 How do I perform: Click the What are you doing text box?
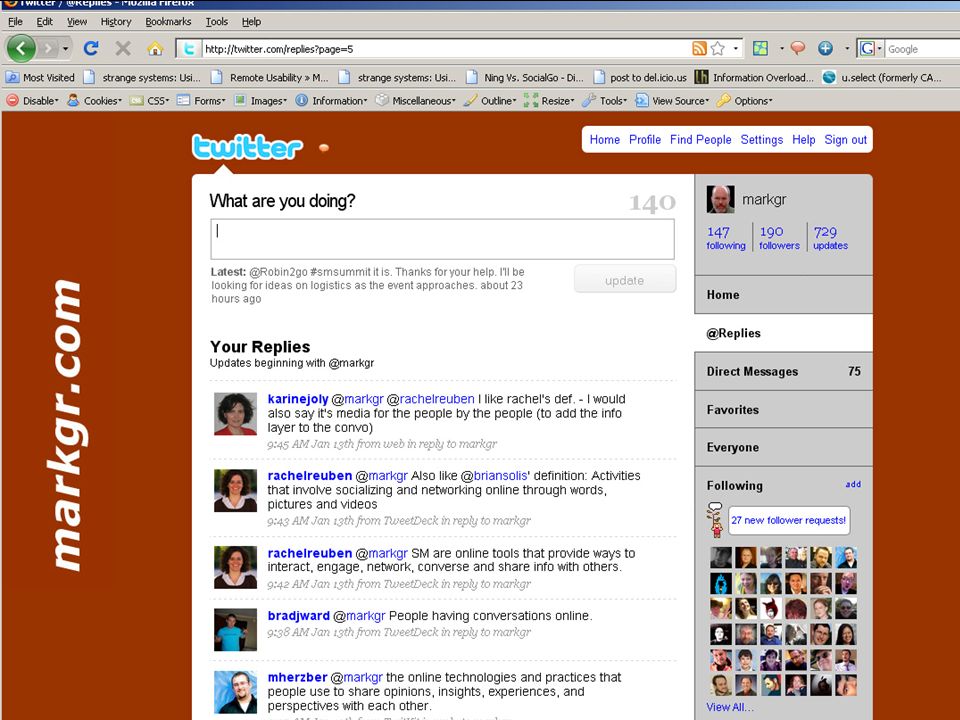point(442,239)
